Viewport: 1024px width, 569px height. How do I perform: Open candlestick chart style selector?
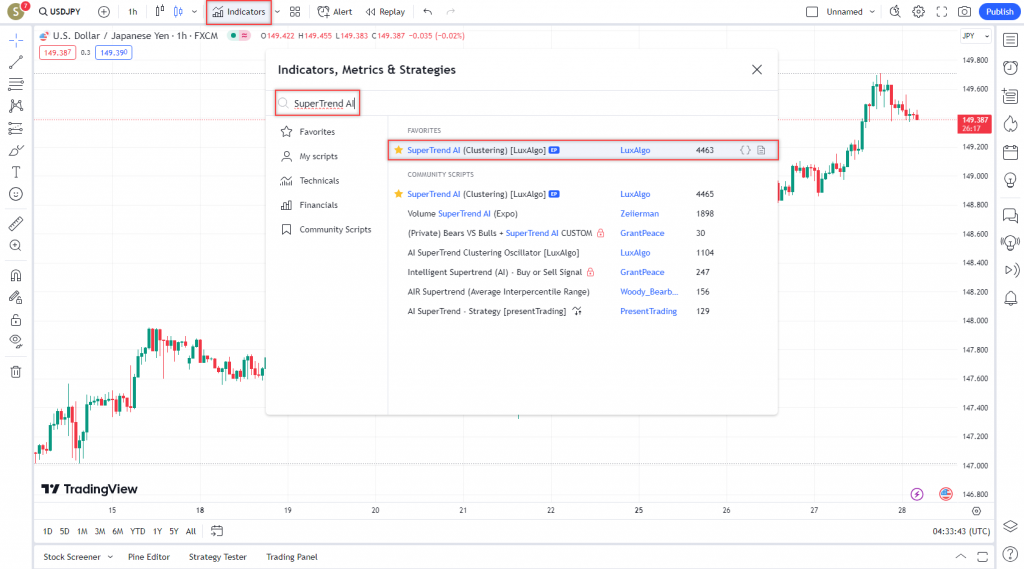(178, 12)
